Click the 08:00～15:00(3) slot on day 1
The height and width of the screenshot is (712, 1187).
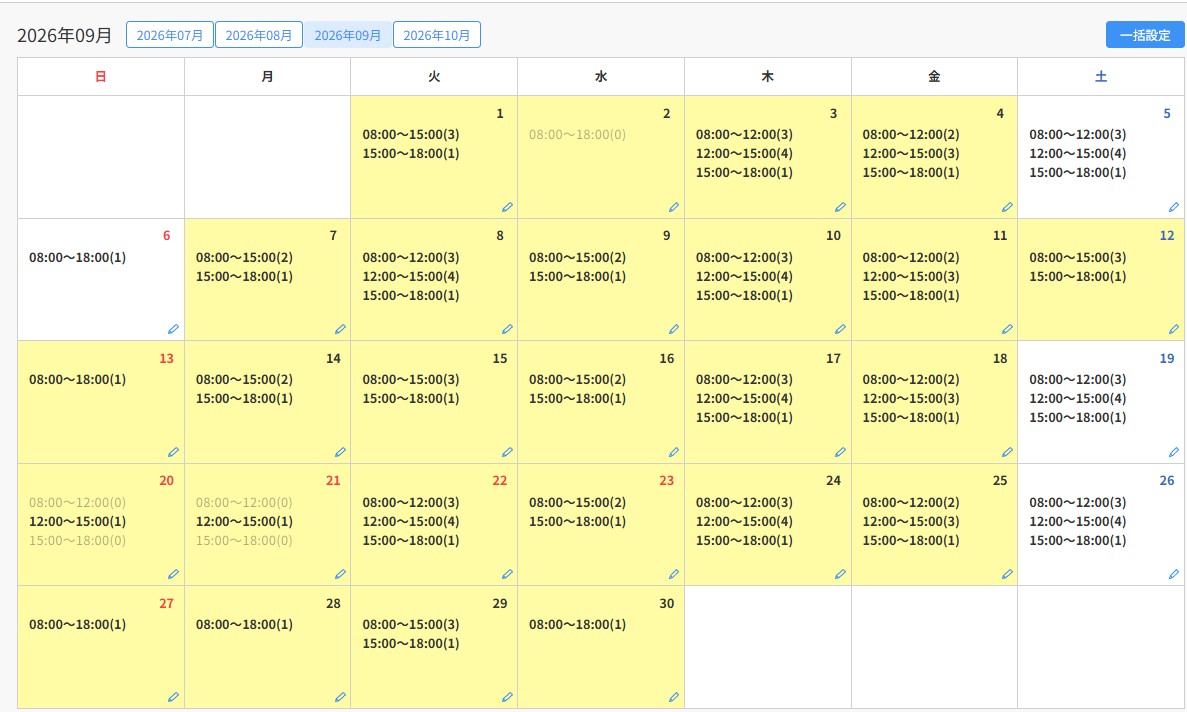[411, 135]
